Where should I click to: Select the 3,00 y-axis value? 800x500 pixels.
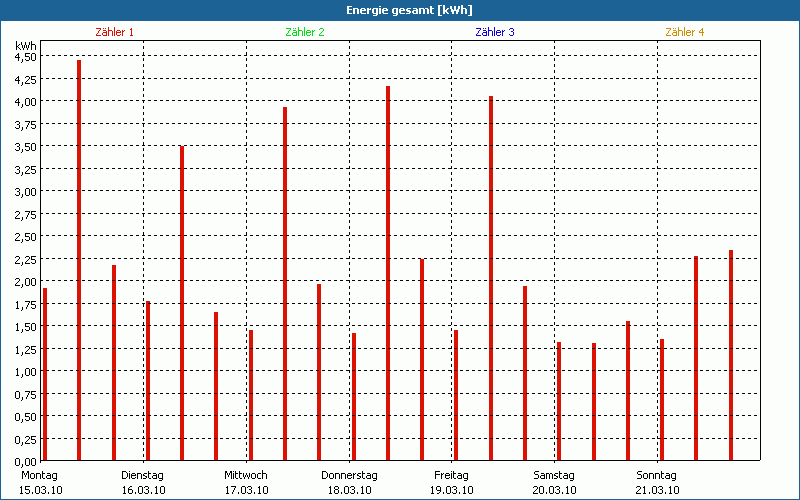[x=26, y=192]
